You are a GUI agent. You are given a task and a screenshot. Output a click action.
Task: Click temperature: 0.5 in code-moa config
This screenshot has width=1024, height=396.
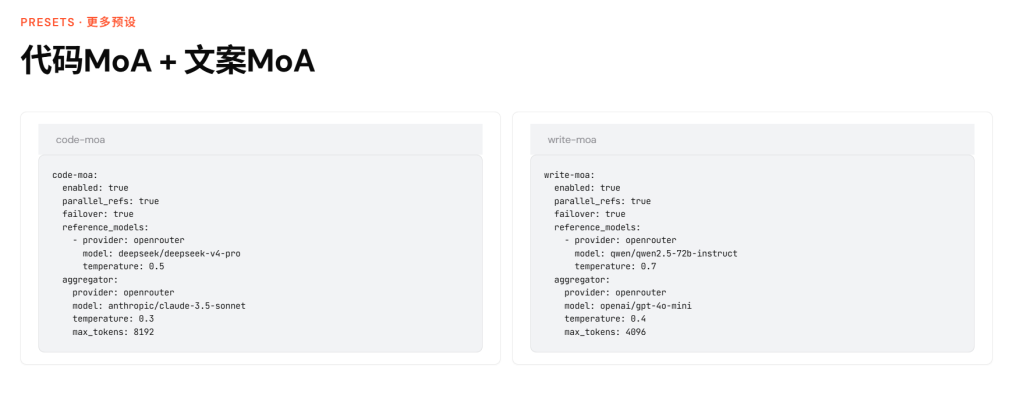[x=123, y=267]
